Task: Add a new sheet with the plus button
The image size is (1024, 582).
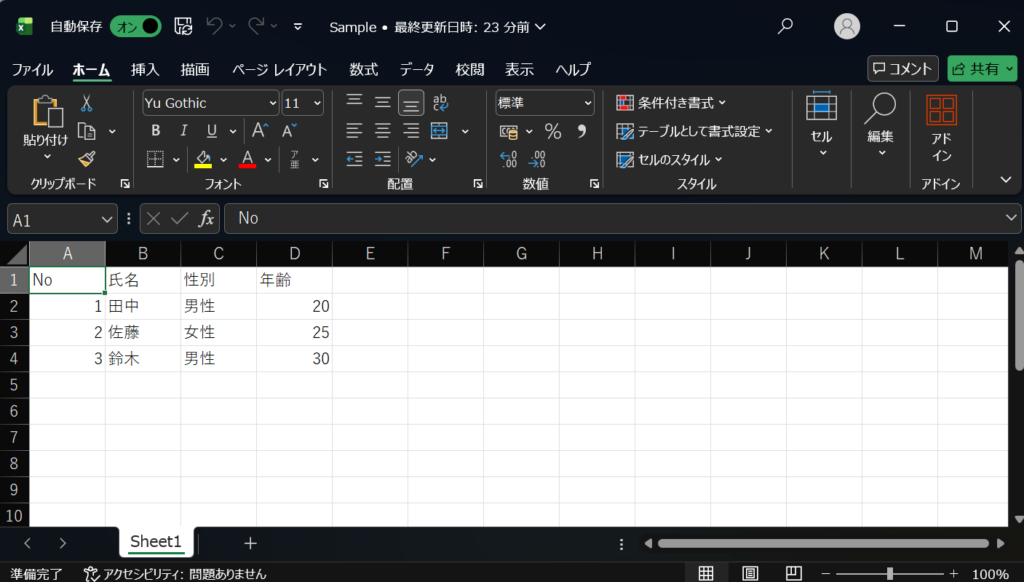Action: (250, 543)
